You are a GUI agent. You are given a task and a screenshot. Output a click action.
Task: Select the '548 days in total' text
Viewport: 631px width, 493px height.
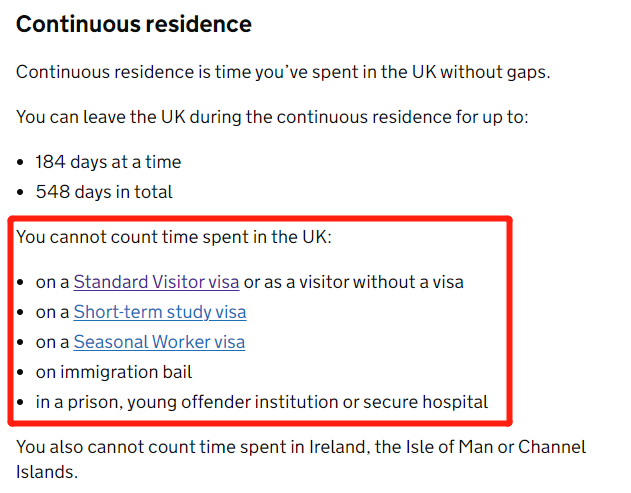pos(104,192)
